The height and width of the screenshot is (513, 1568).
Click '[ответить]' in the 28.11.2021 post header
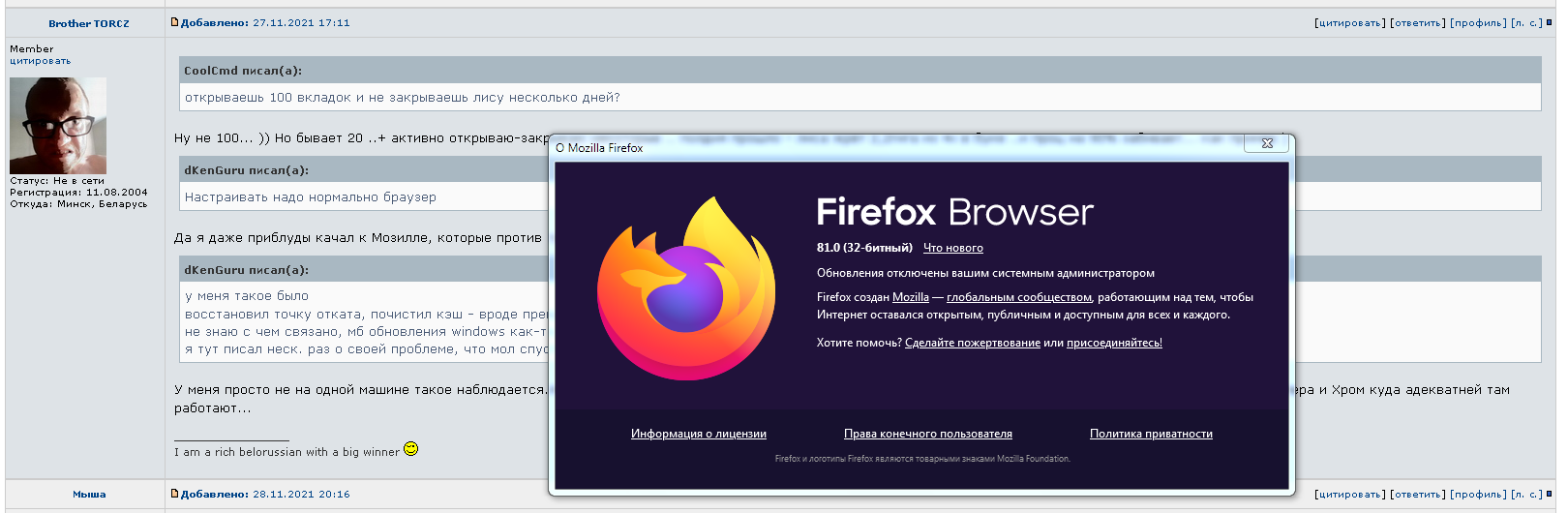coord(1418,494)
